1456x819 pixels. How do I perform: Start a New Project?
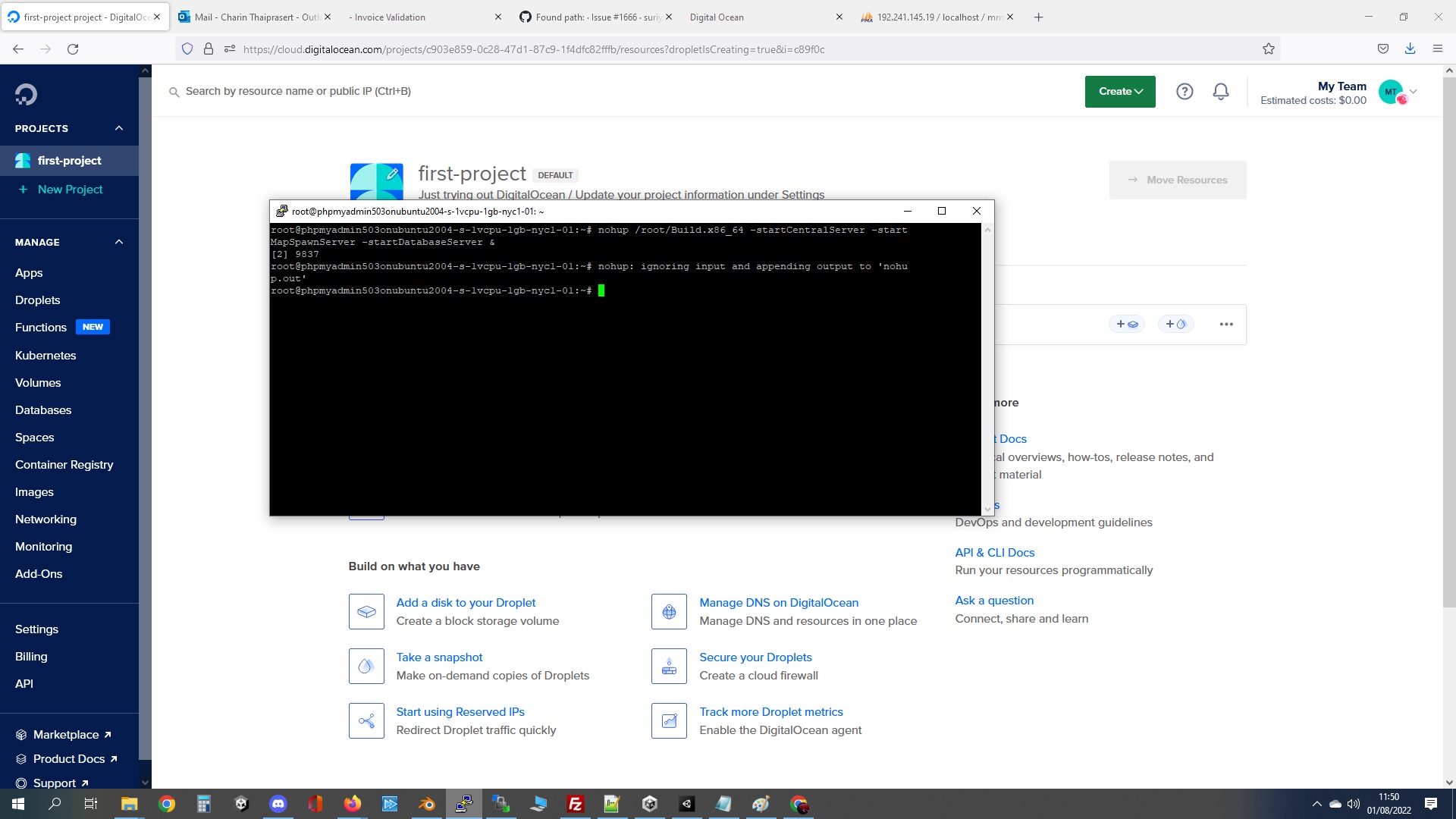pyautogui.click(x=69, y=189)
